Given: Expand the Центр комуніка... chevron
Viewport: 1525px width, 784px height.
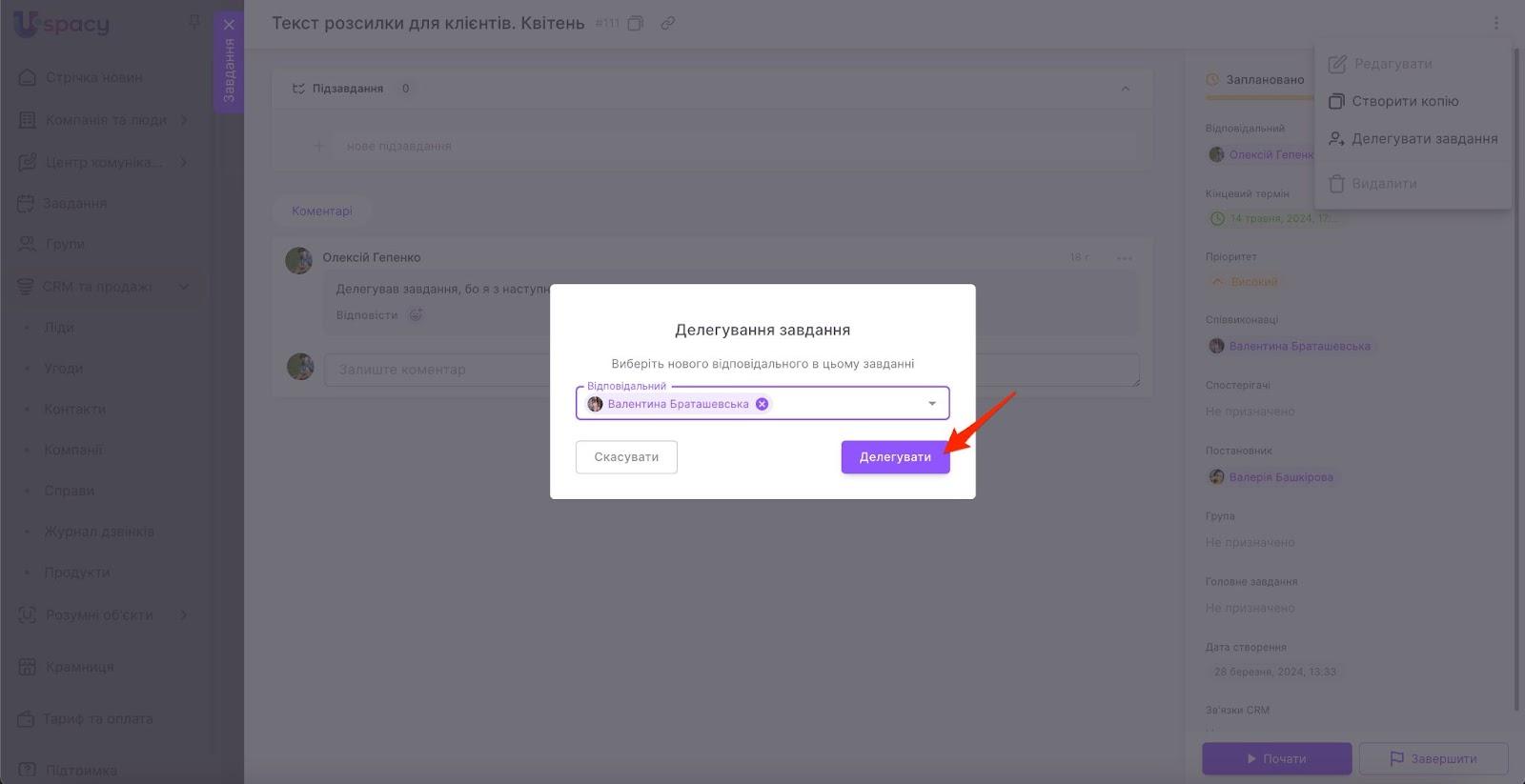Looking at the screenshot, I should point(184,162).
